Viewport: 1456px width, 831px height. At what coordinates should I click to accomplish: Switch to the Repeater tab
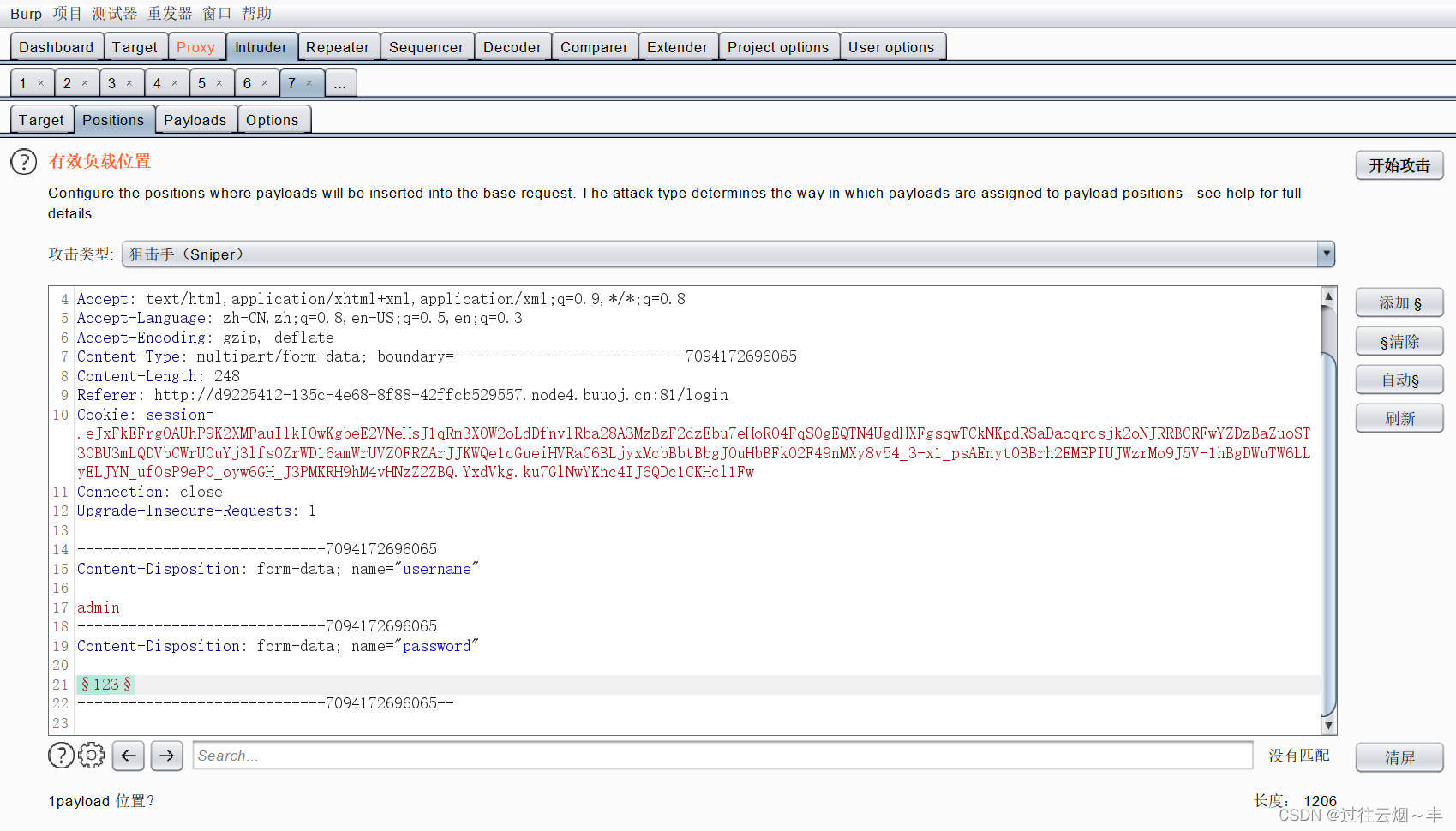point(338,47)
